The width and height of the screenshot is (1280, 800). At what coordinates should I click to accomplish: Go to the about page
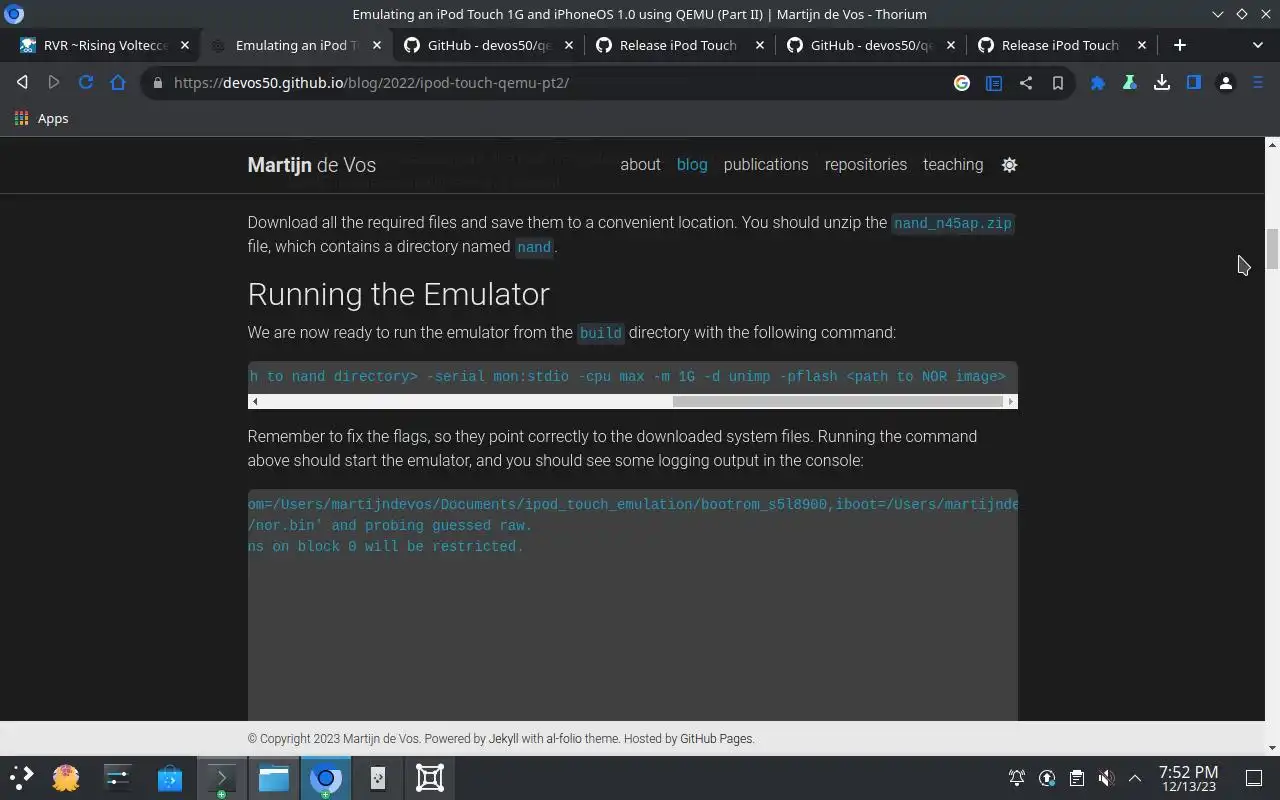tap(640, 165)
